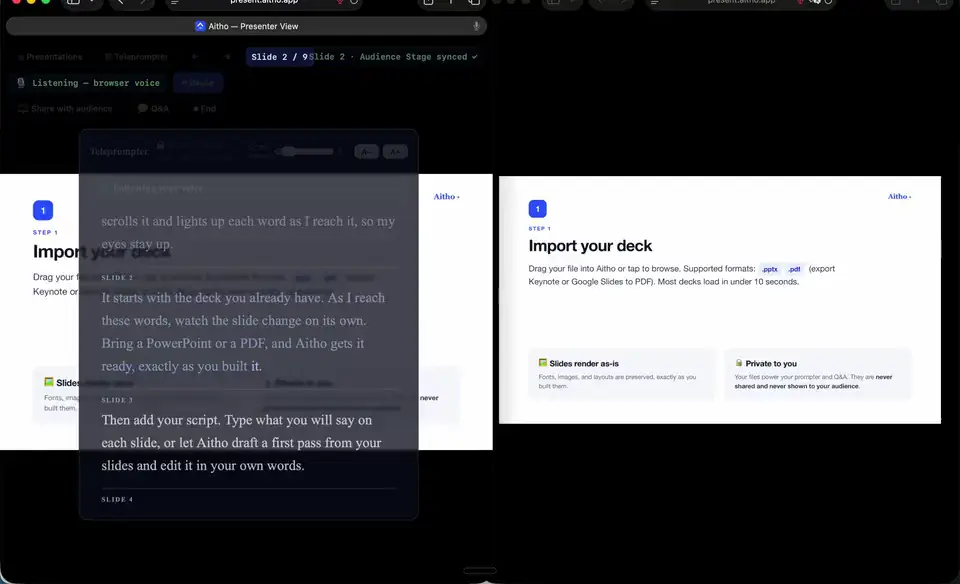
Task: Click the blue step 1 badge in the audience window
Action: pyautogui.click(x=538, y=209)
